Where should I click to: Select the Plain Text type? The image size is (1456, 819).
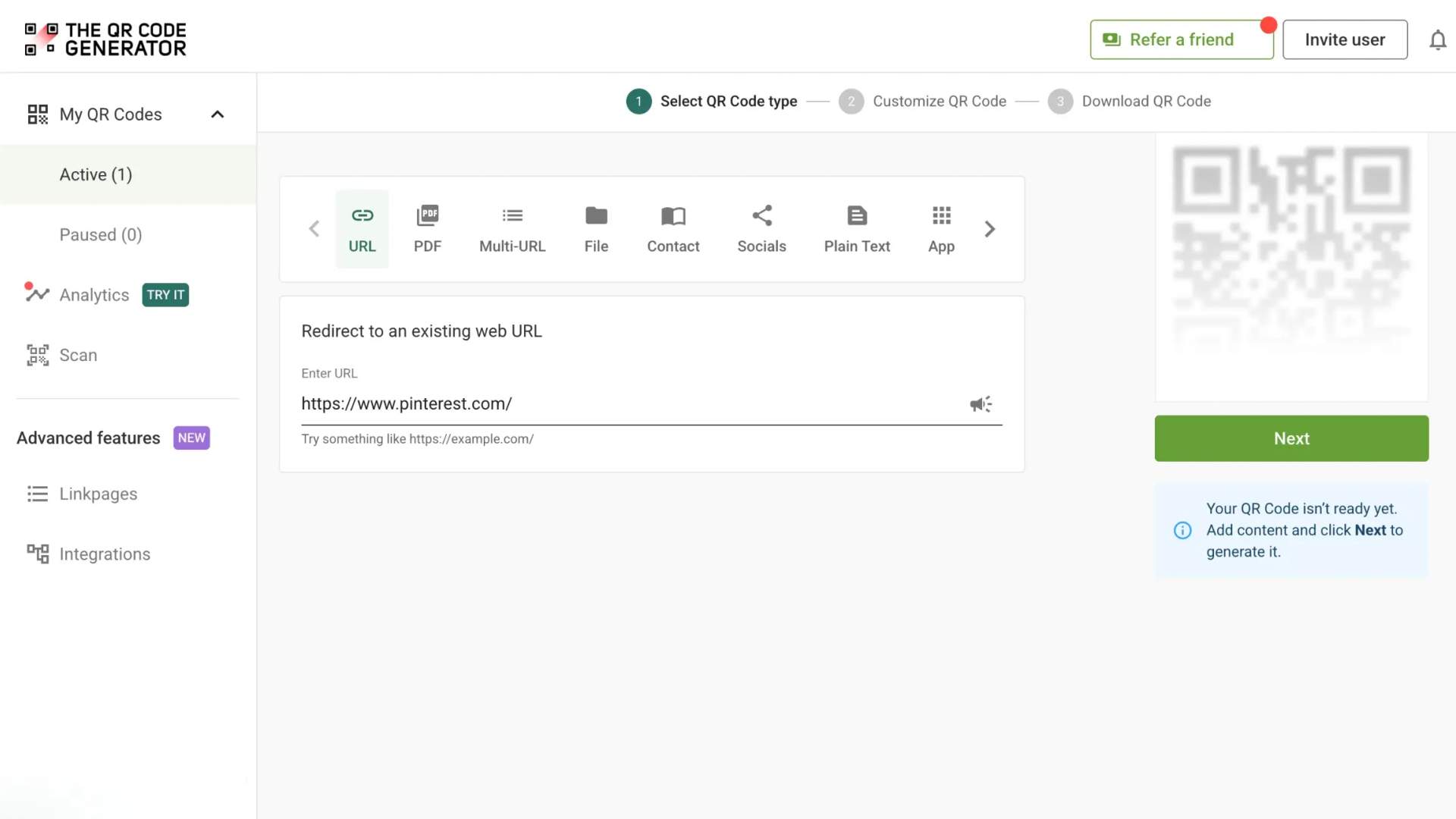coord(857,229)
